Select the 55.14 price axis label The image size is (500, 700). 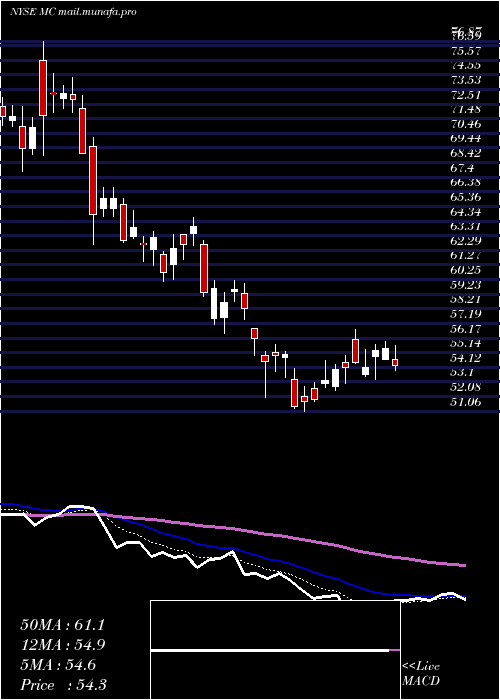click(466, 343)
